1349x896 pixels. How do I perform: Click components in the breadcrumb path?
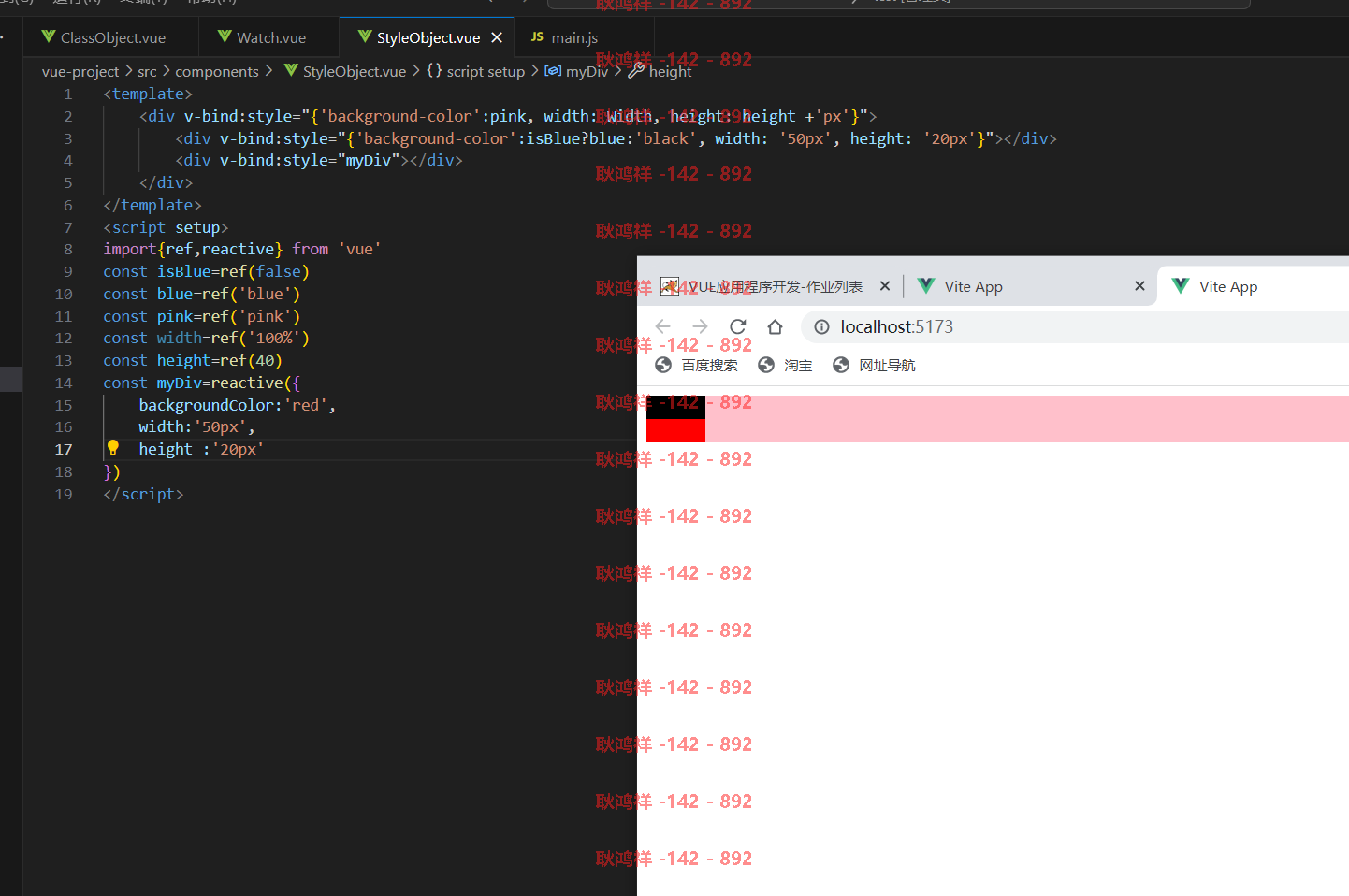click(x=217, y=71)
